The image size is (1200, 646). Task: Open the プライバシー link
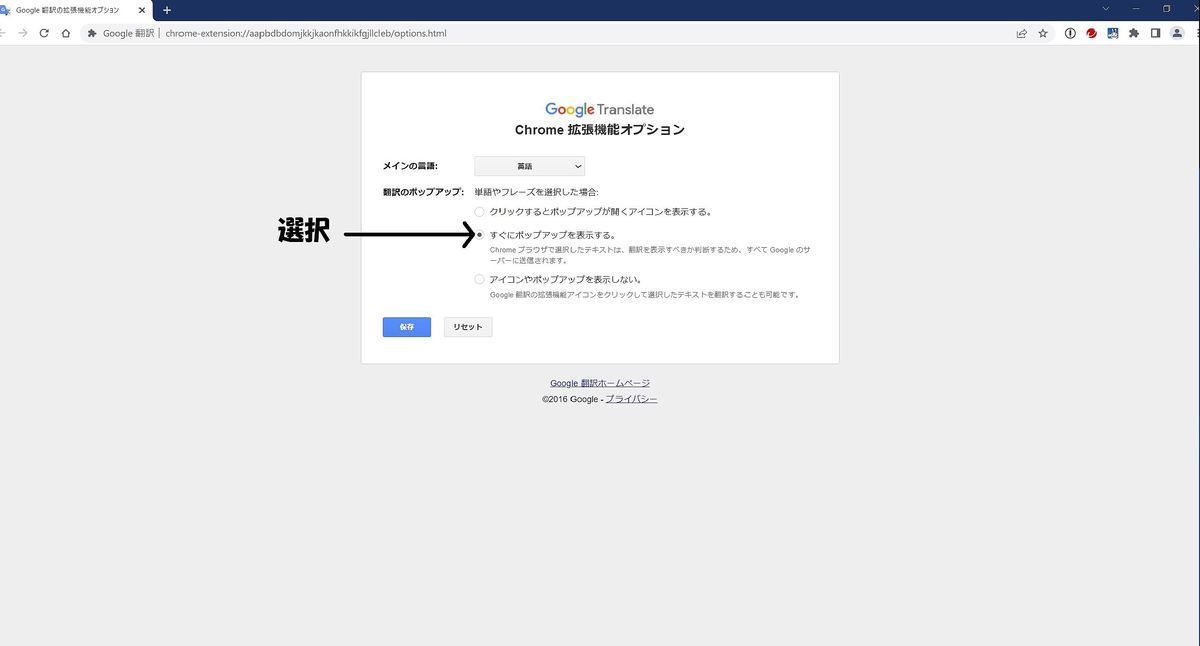click(x=631, y=399)
